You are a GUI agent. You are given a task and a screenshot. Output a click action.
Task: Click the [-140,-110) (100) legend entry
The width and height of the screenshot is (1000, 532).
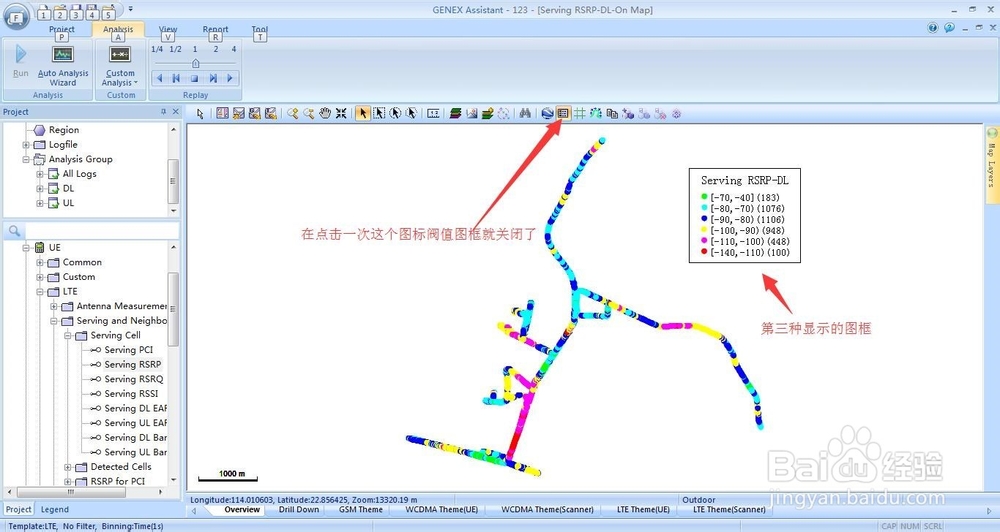745,253
